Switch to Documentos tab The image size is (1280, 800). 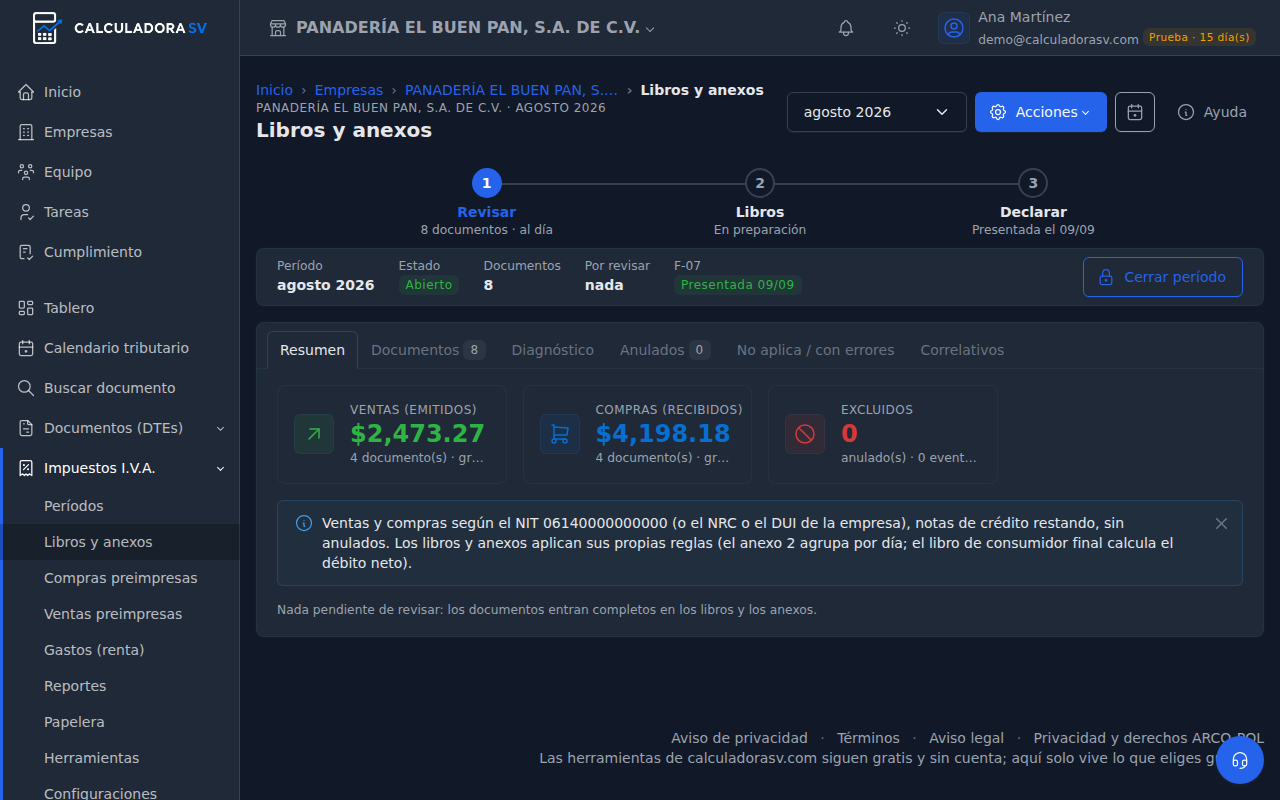pos(428,350)
